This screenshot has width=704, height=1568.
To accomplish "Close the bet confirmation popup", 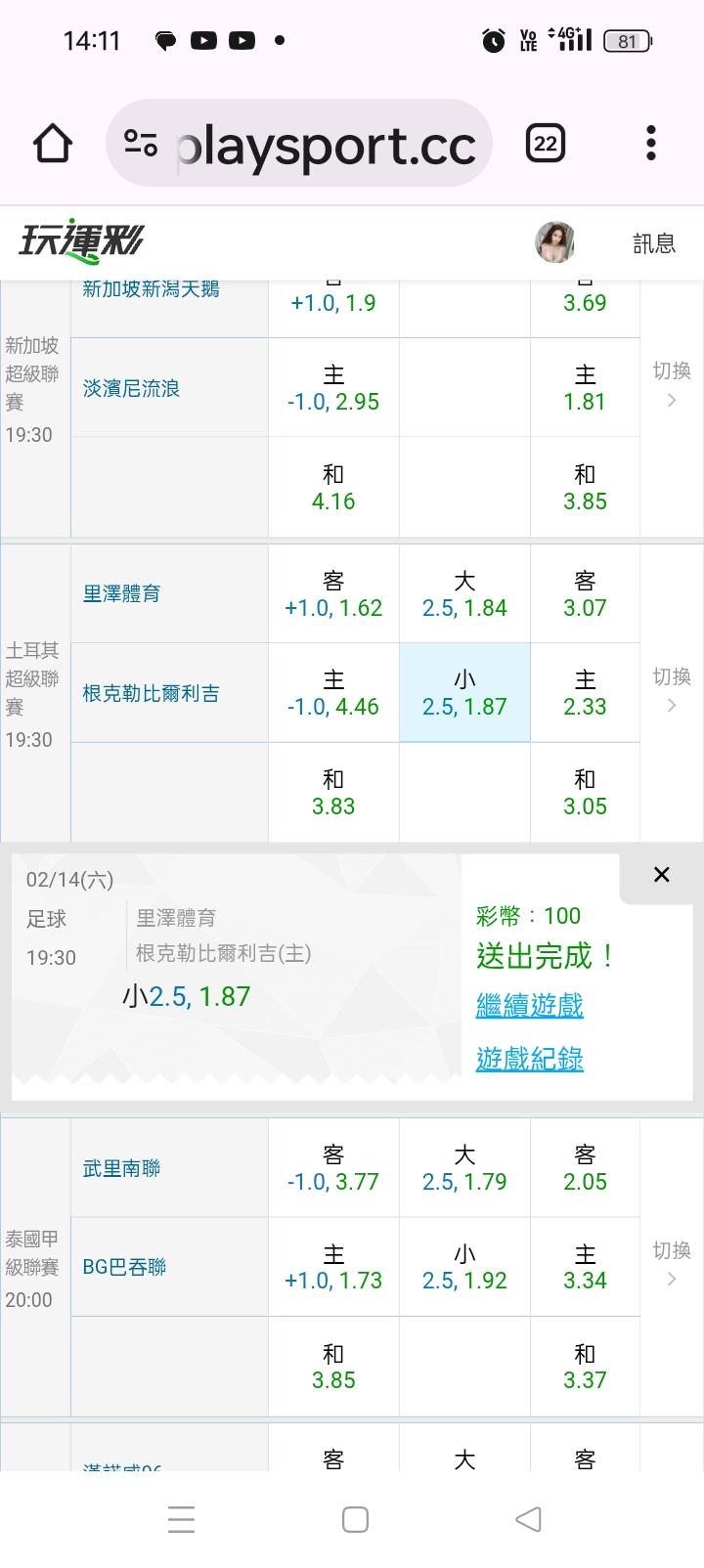I will coord(662,875).
